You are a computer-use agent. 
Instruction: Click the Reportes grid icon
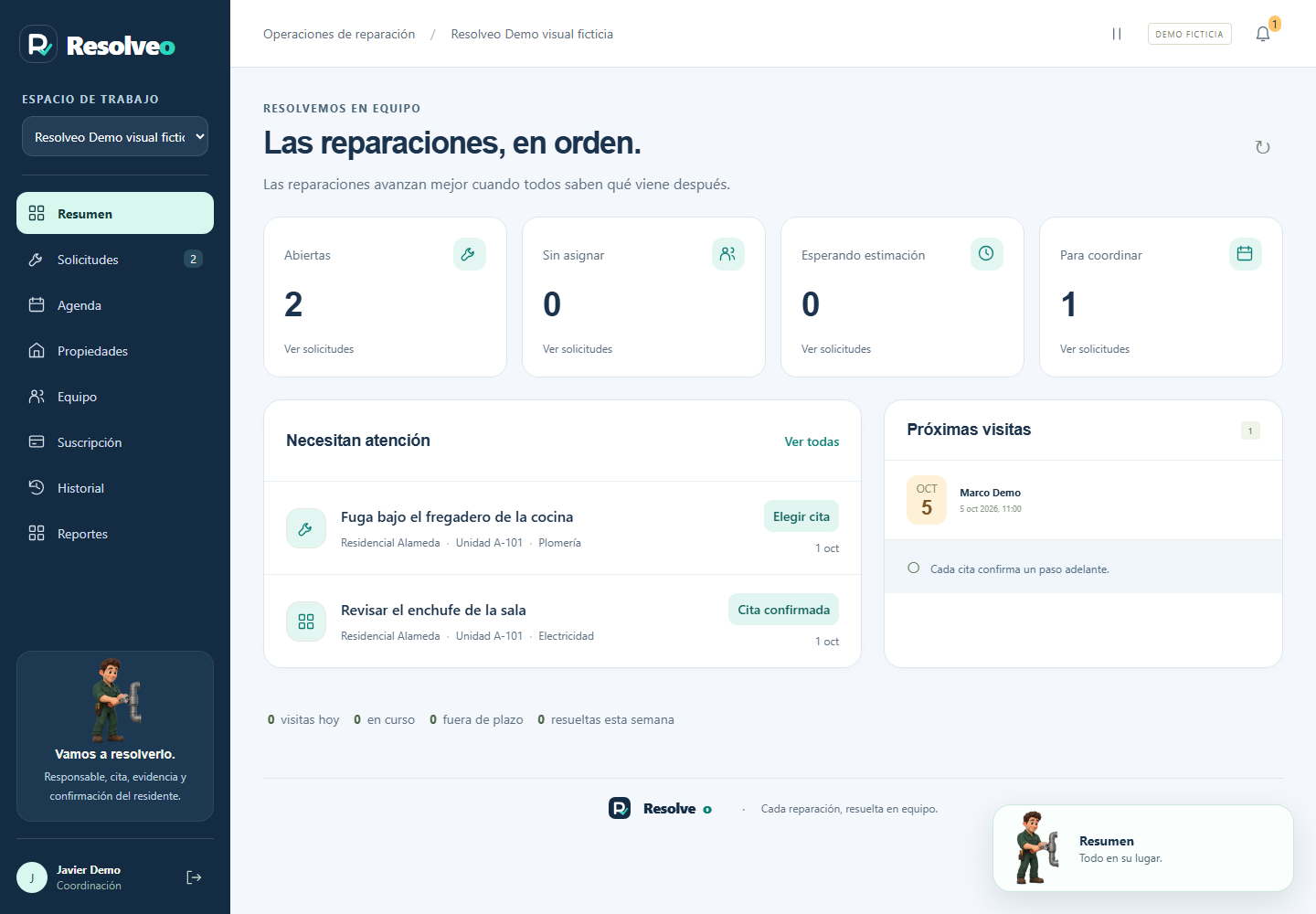pos(37,533)
